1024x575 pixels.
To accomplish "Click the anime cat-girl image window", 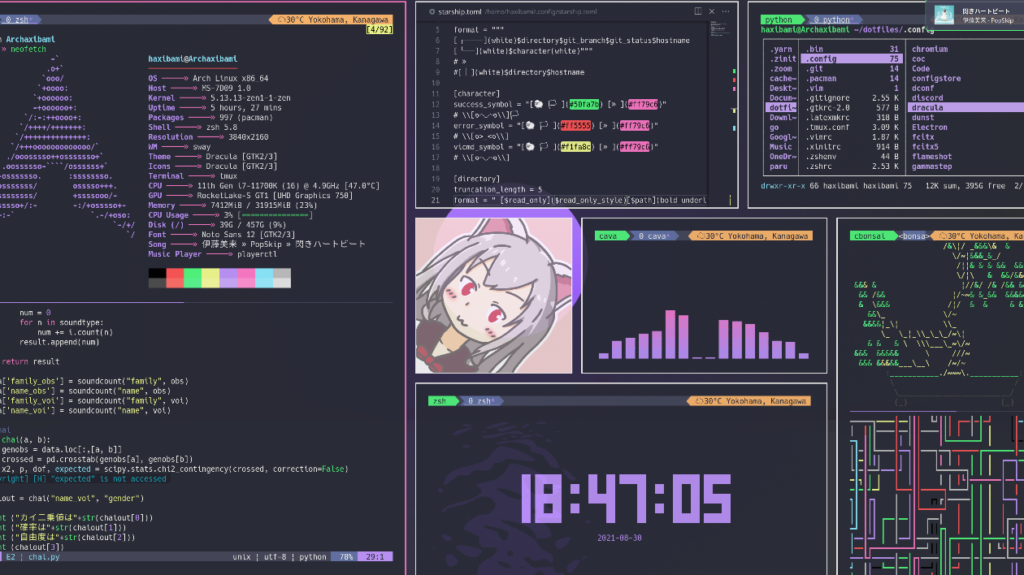I will (494, 295).
